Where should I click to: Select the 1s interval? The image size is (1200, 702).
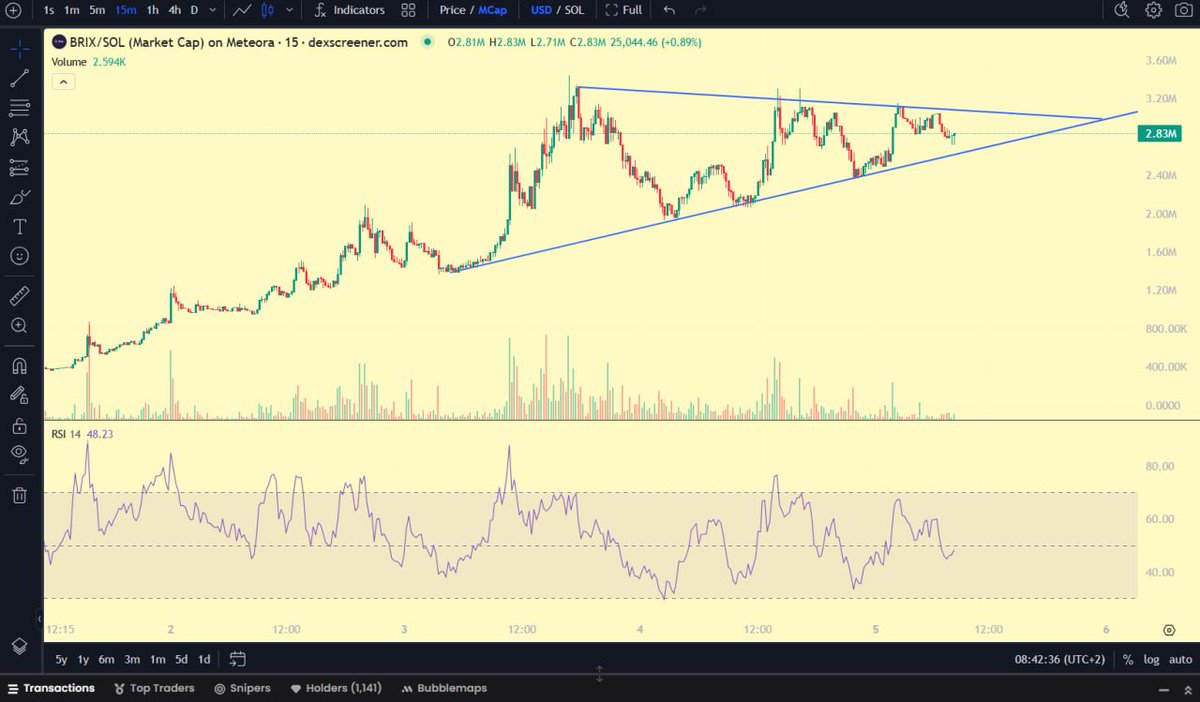click(48, 10)
